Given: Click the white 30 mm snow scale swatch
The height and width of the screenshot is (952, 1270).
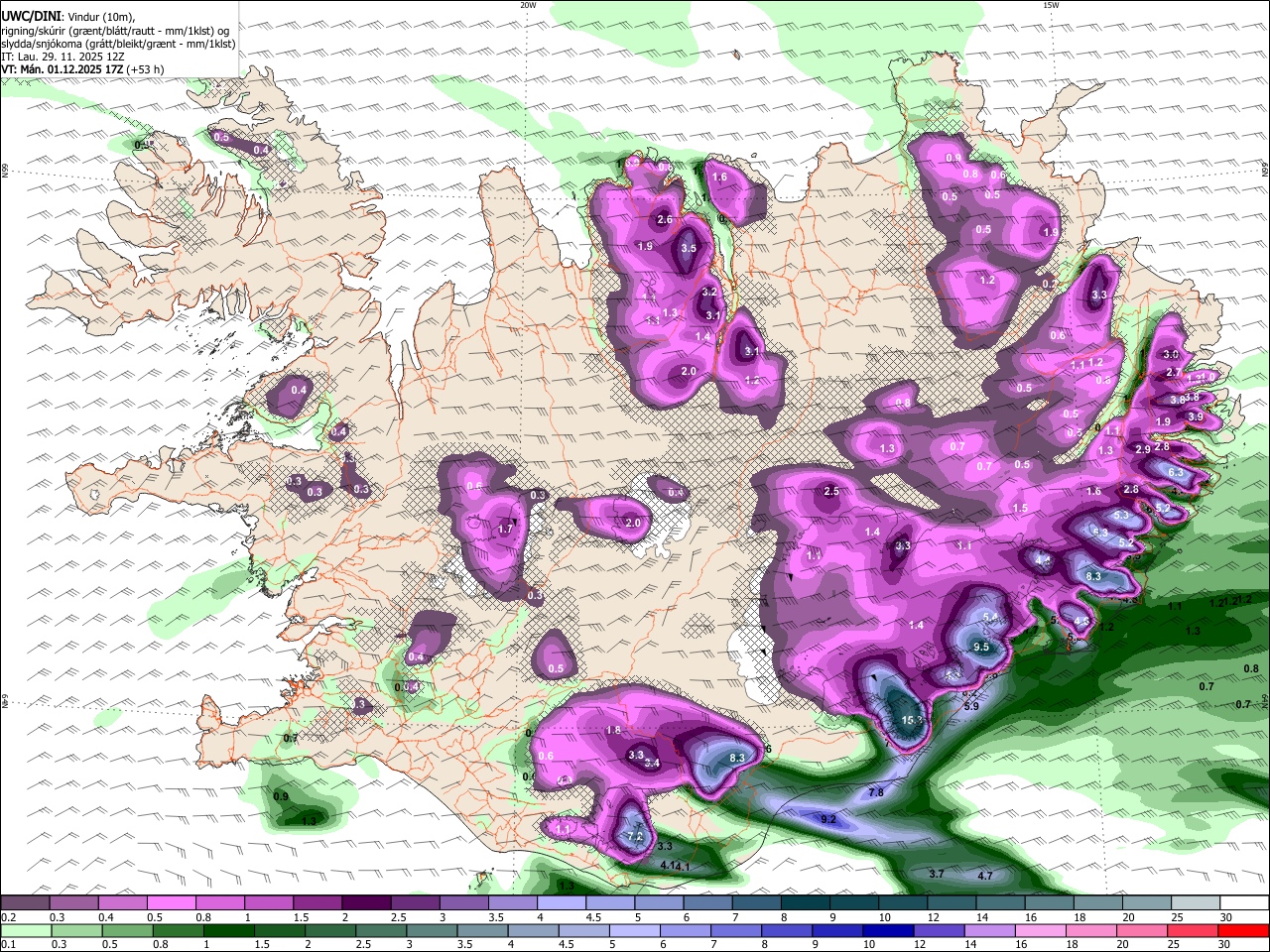Looking at the screenshot, I should click(x=1243, y=903).
